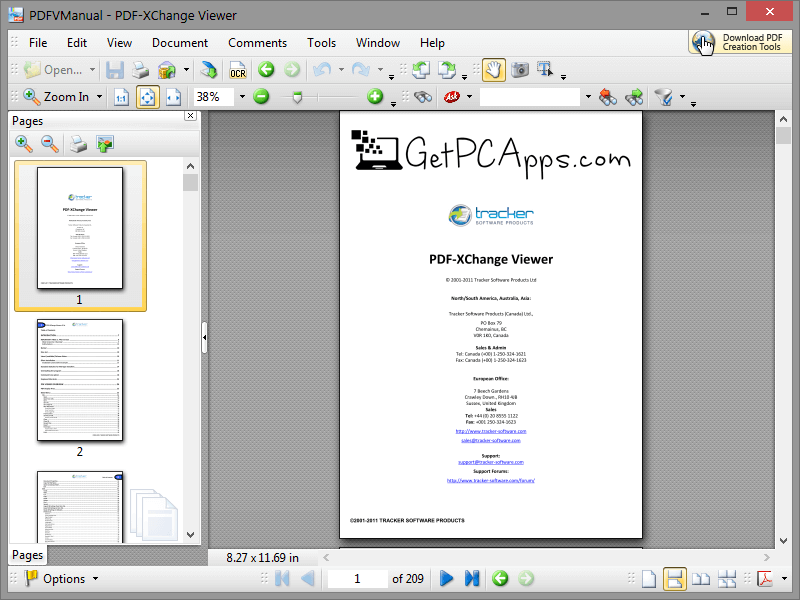Go to next view with the green forward arrow in the toolbar

[292, 69]
